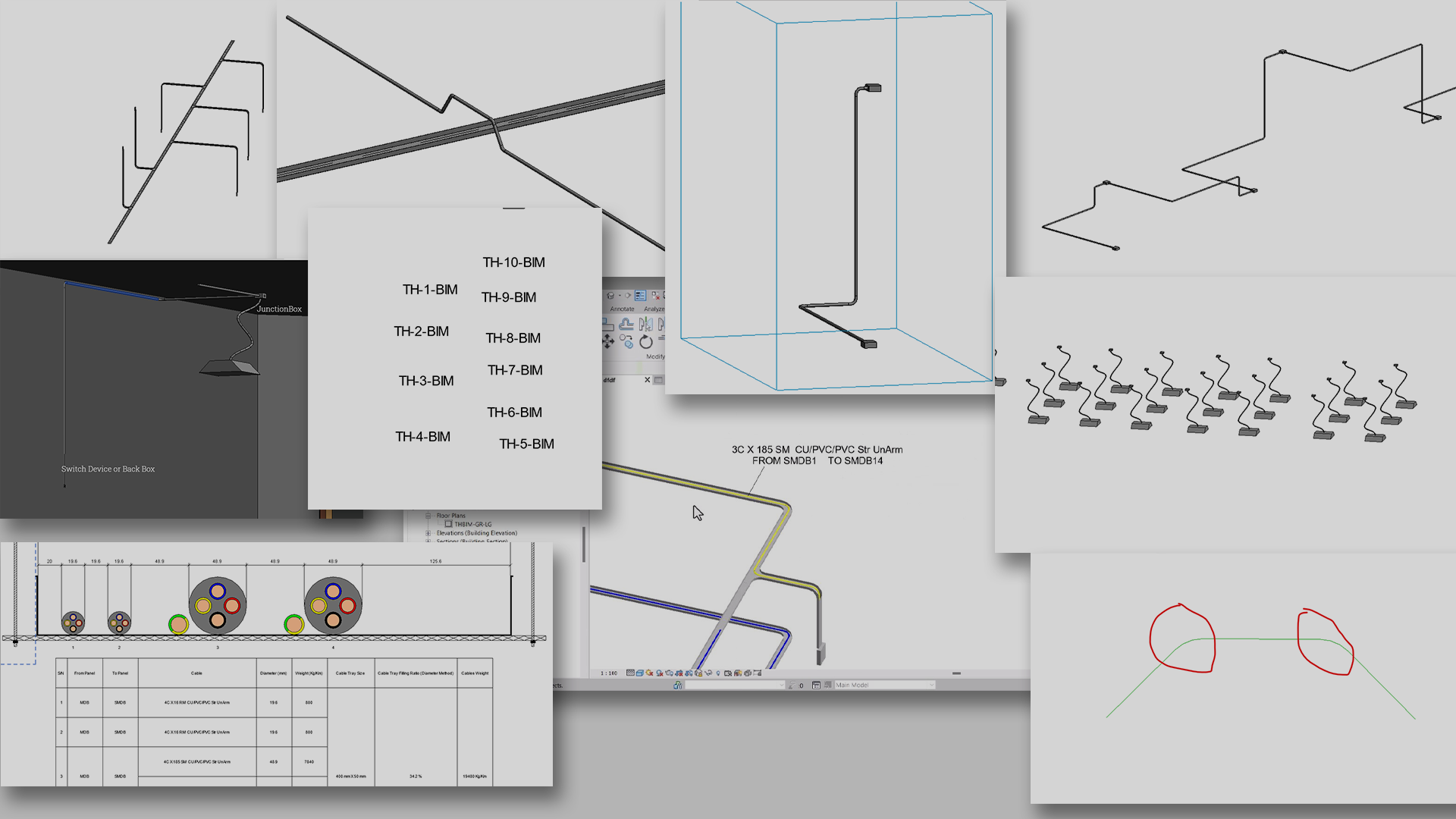Click the JunctionBox label
The height and width of the screenshot is (819, 1456).
coord(279,309)
